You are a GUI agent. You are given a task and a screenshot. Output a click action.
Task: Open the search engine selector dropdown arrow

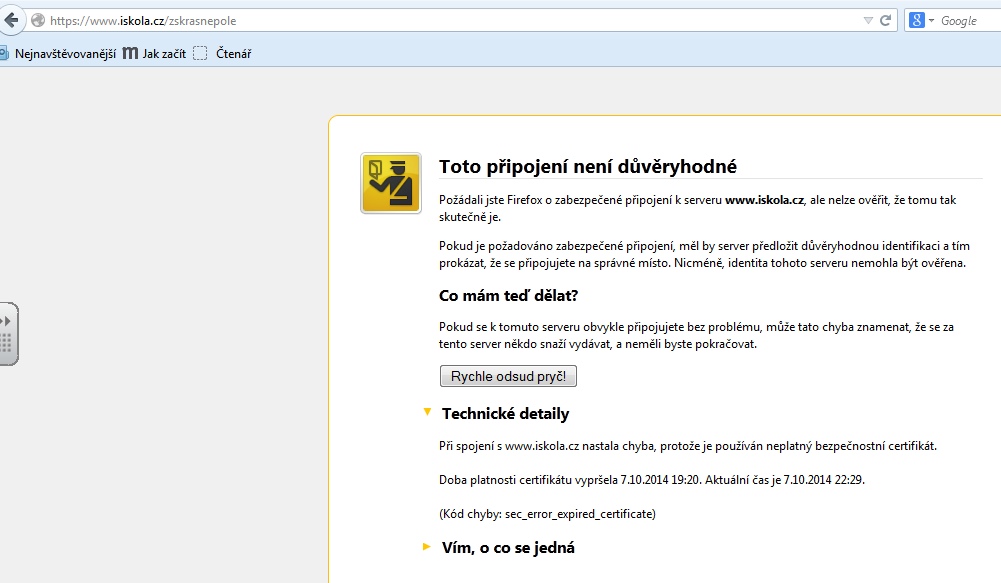point(931,20)
